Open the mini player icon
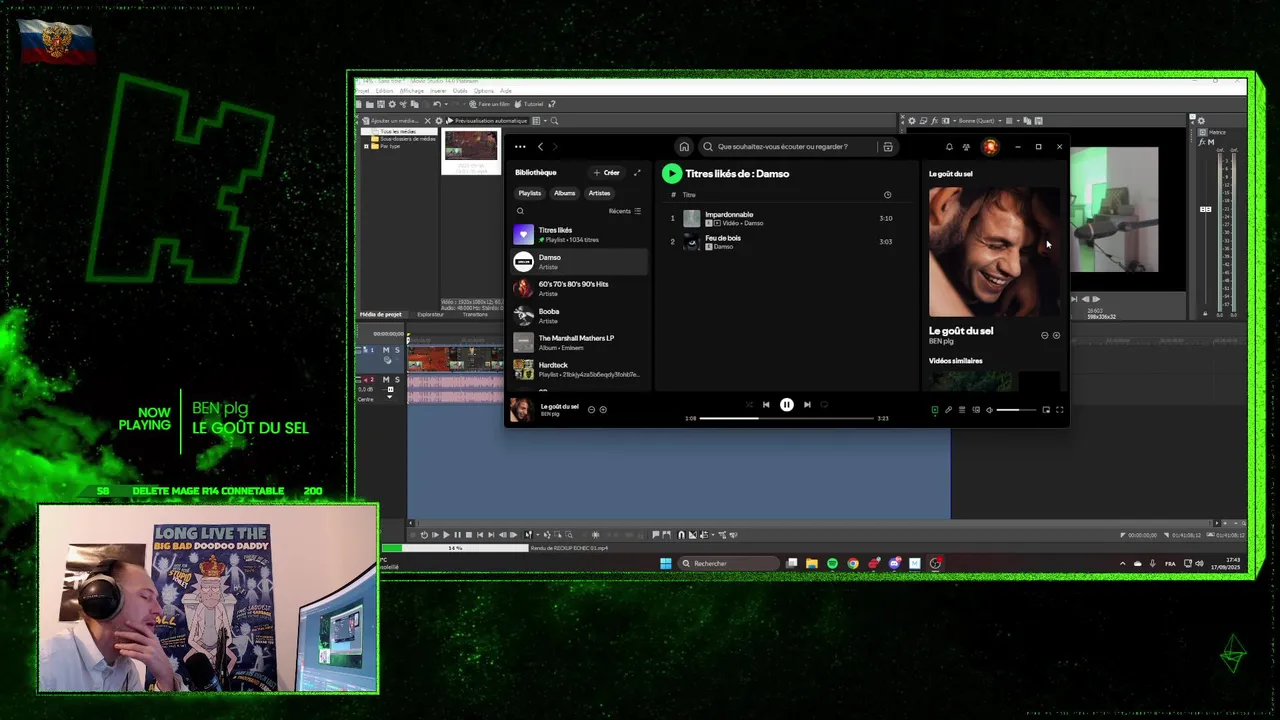Image resolution: width=1280 pixels, height=720 pixels. 1046,410
